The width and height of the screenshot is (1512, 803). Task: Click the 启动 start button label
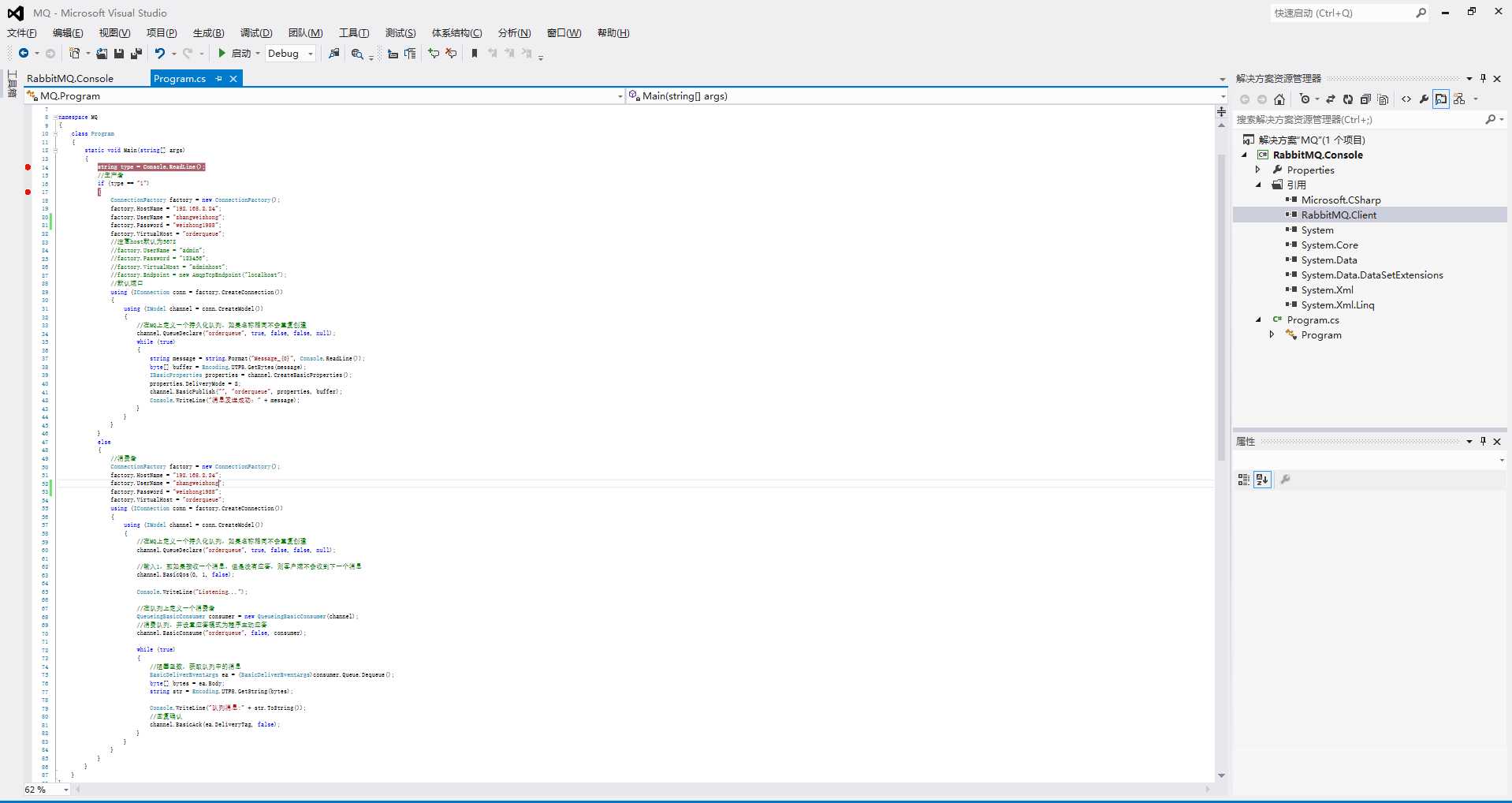coord(241,54)
